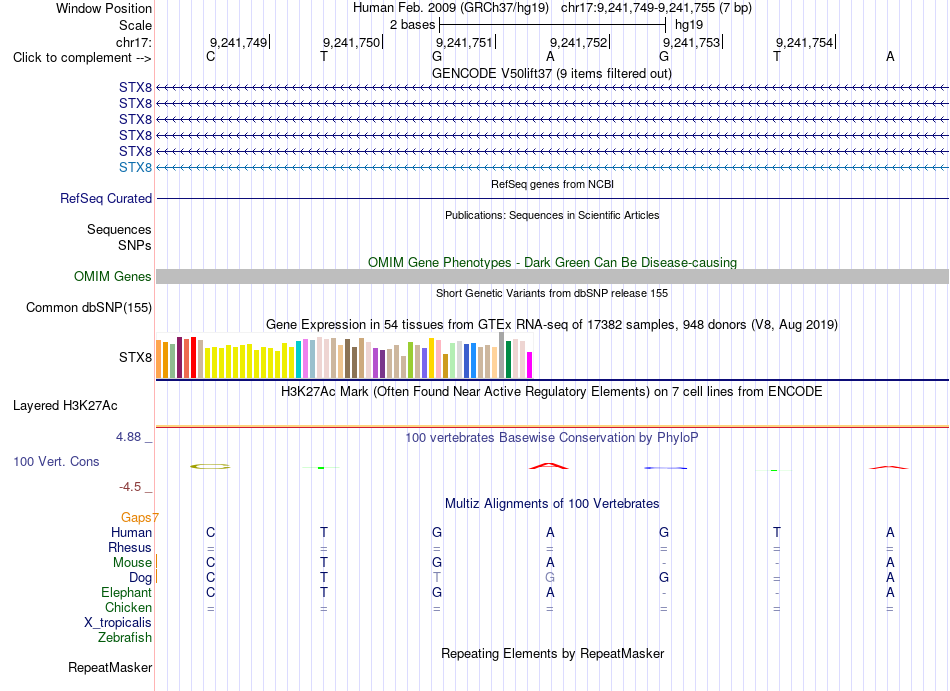The height and width of the screenshot is (691, 950).
Task: Click the 4.88 PhyloP upper scale value
Action: (x=128, y=437)
